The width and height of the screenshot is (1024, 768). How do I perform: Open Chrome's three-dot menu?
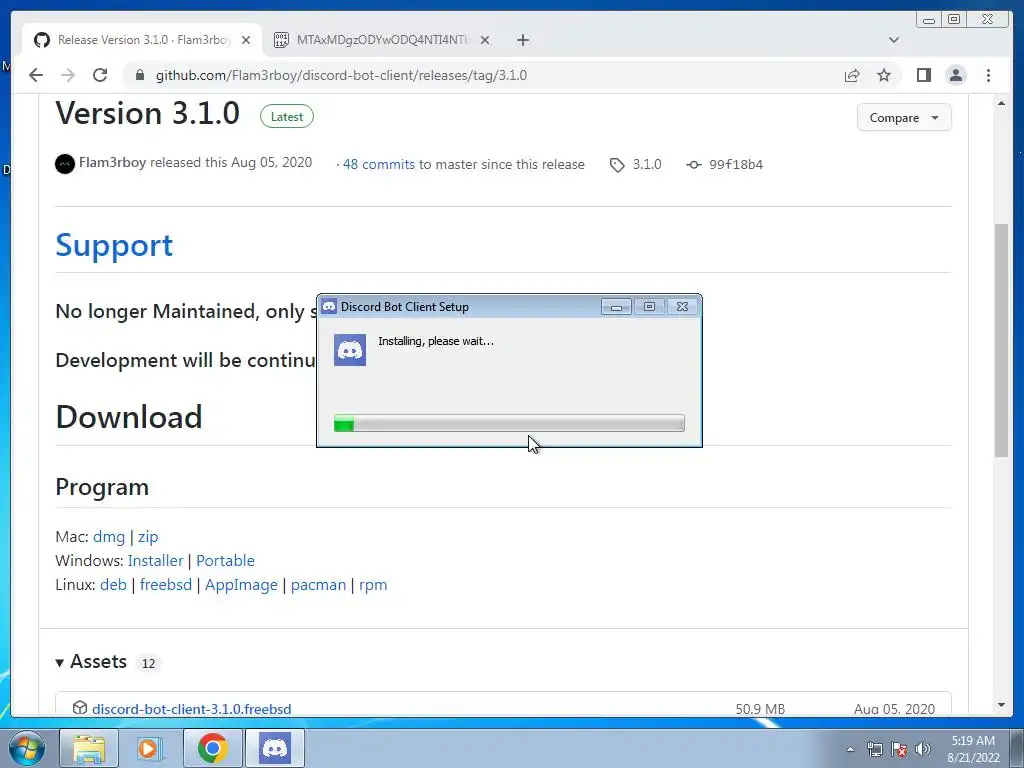(988, 75)
